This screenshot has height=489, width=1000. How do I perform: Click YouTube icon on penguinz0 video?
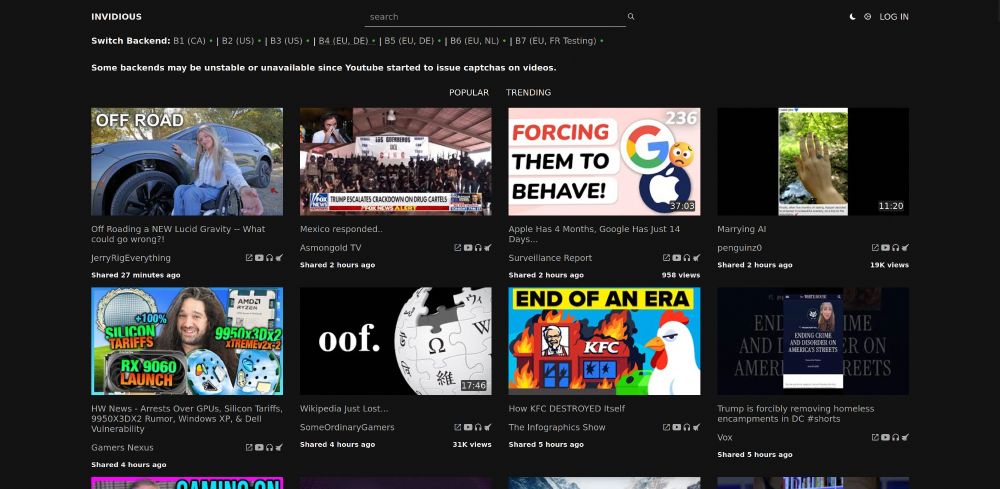coord(885,247)
